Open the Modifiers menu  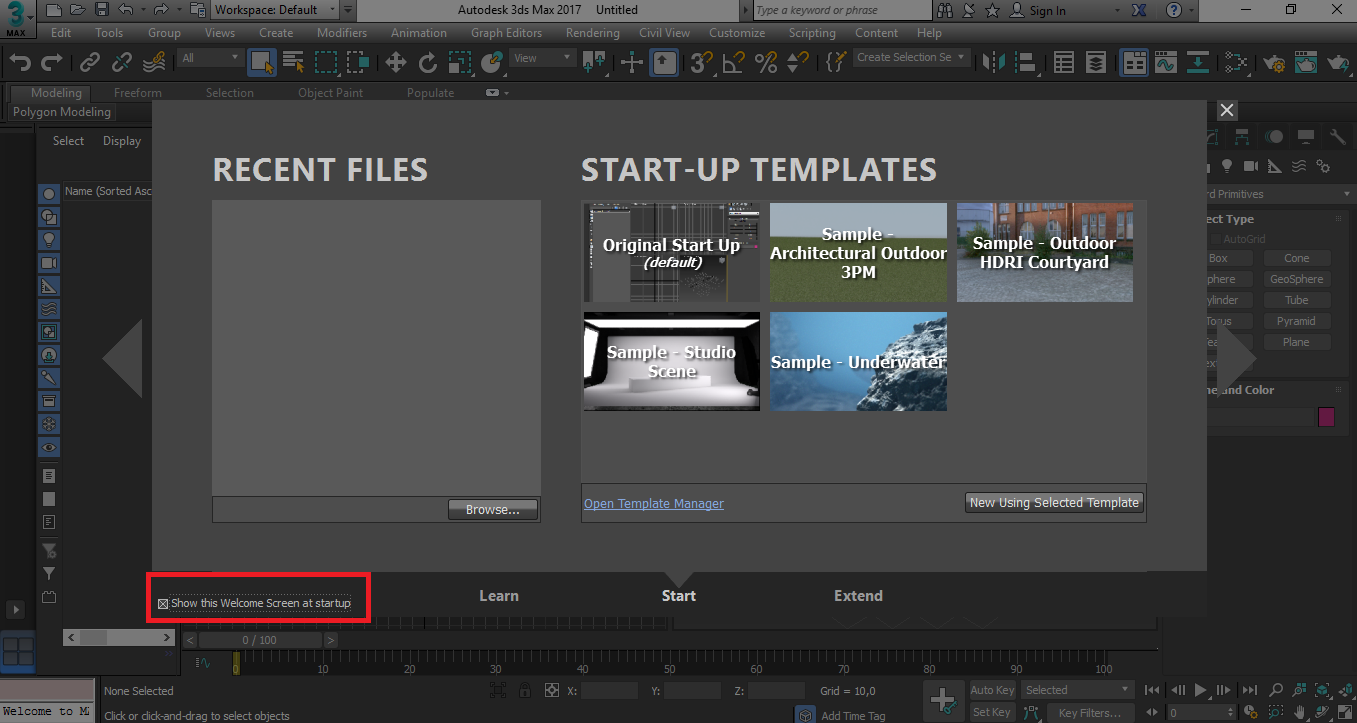click(x=342, y=33)
